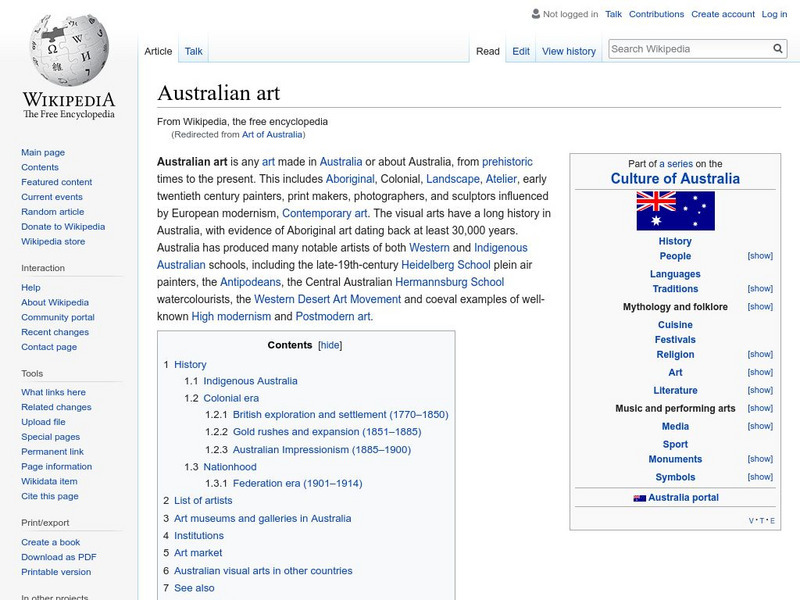Click the Australia portal link
This screenshot has height=600, width=800.
683,497
